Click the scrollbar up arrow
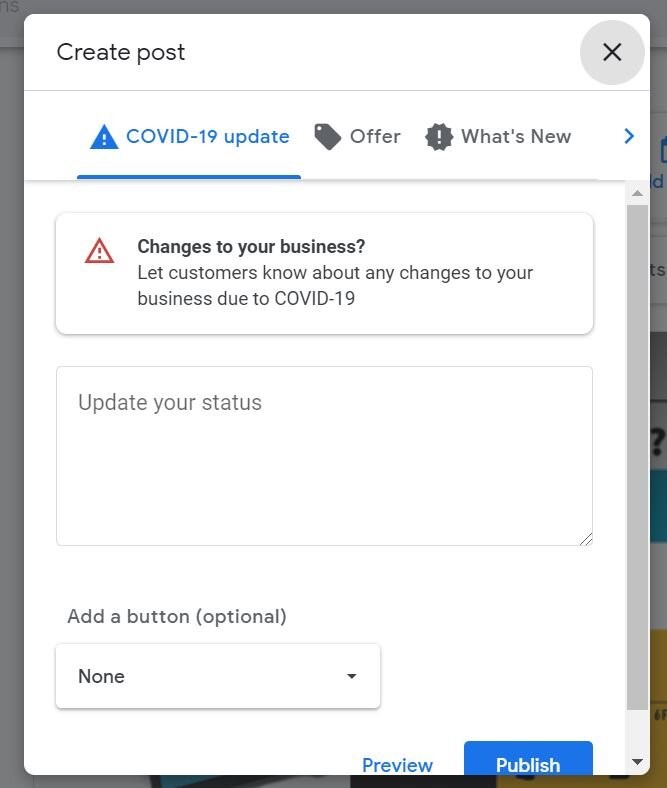 [x=637, y=193]
